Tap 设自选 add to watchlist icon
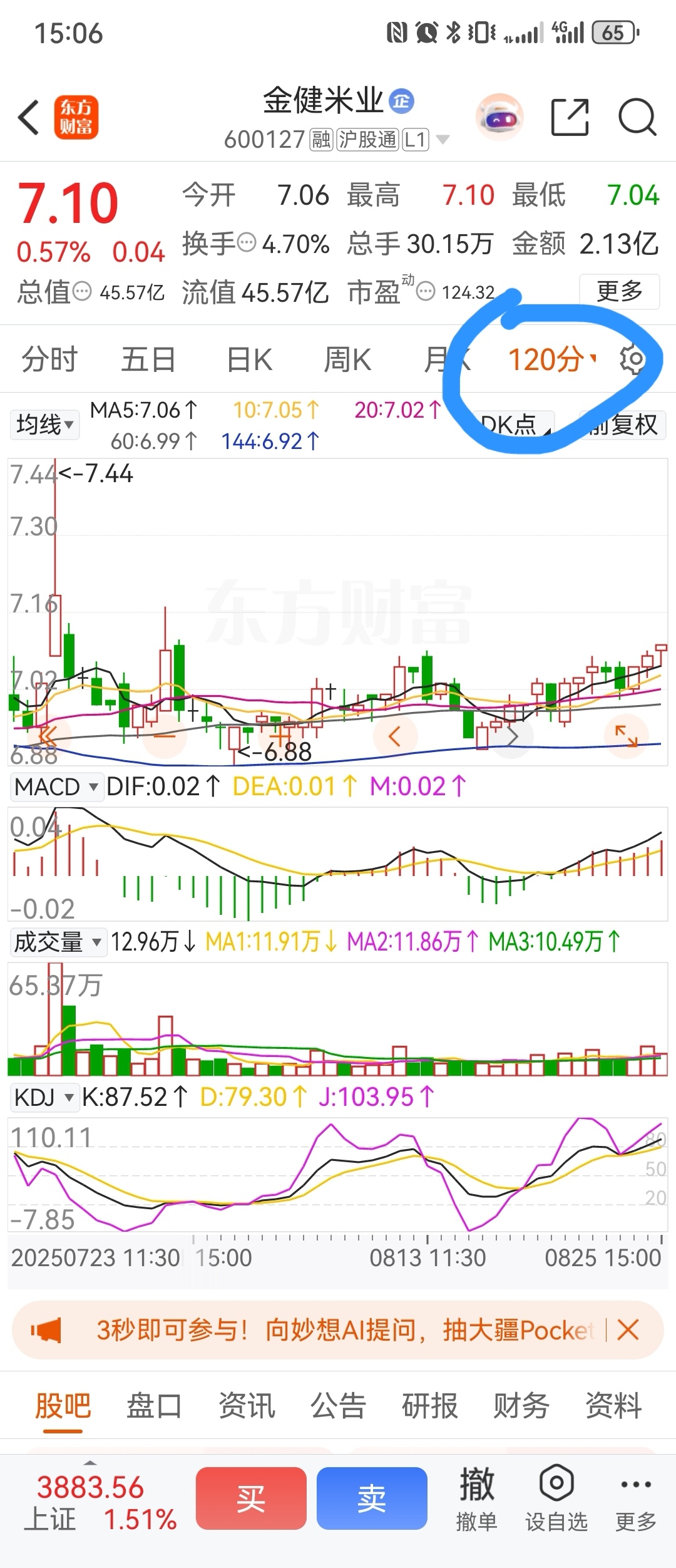 556,1498
